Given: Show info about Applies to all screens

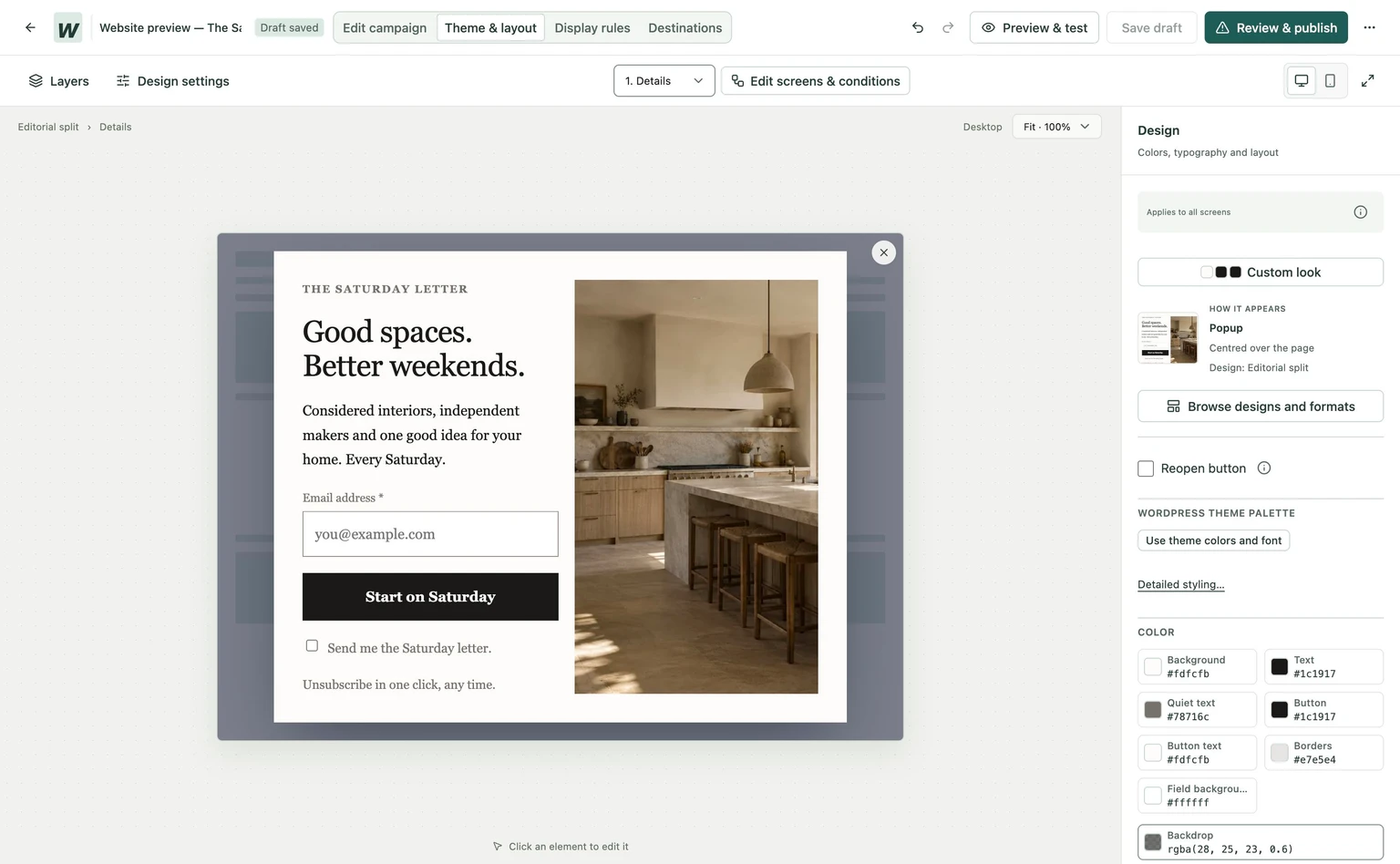Looking at the screenshot, I should [x=1360, y=212].
